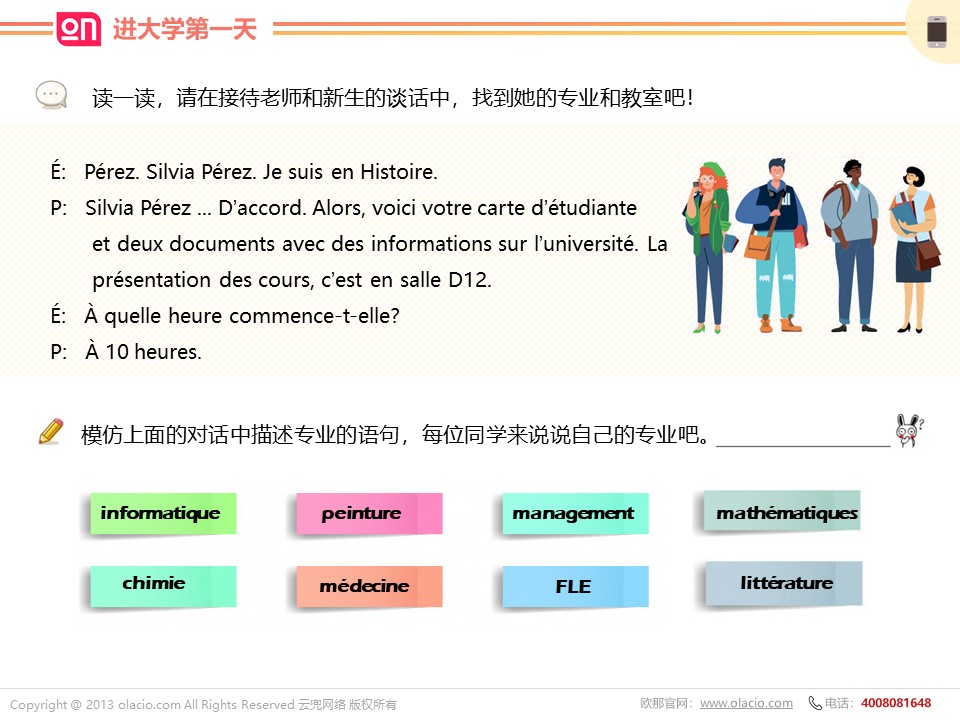The image size is (960, 720).
Task: Click the mobile phone icon top right
Action: [936, 31]
